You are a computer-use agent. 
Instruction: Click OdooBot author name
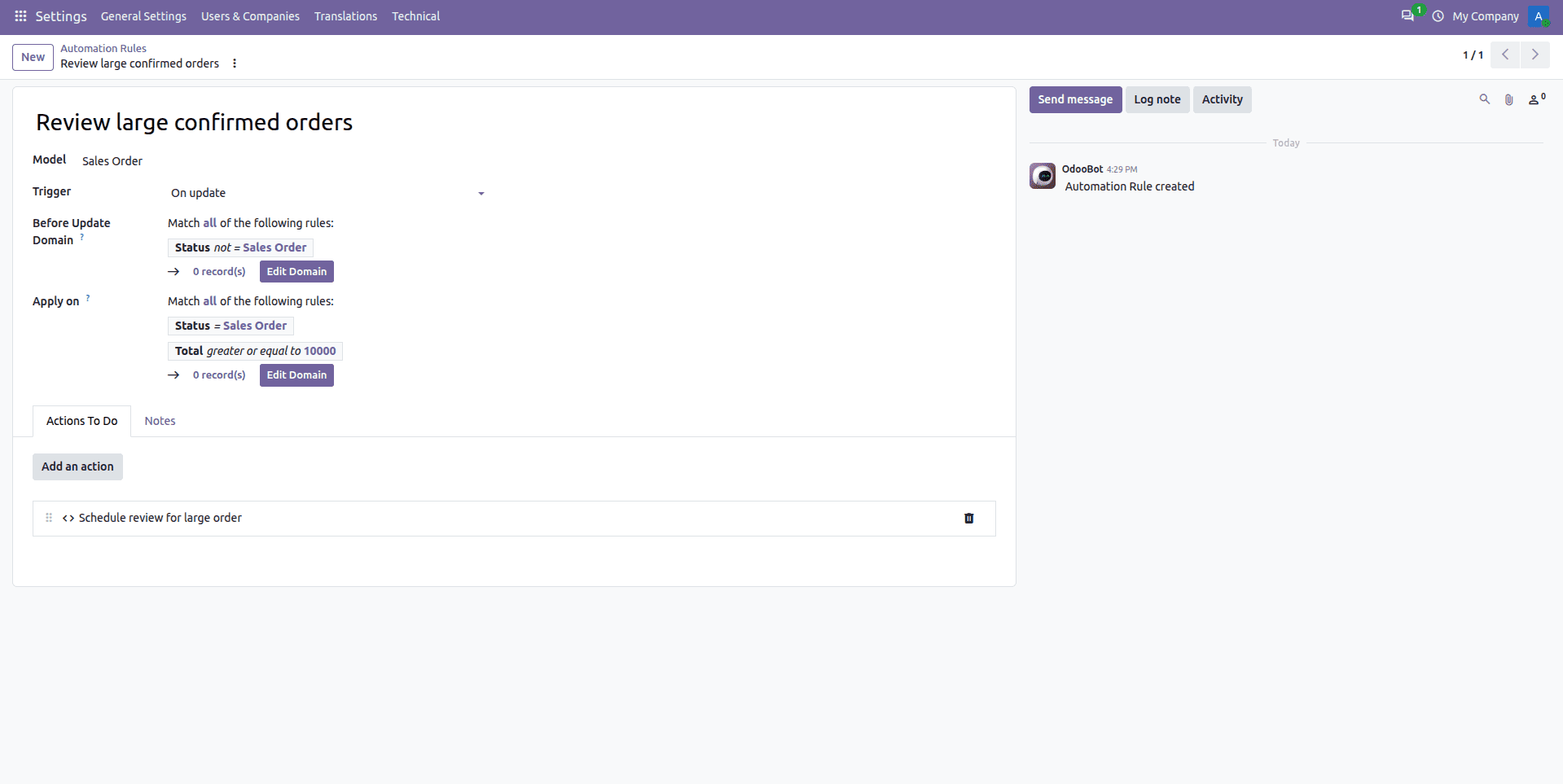point(1082,169)
